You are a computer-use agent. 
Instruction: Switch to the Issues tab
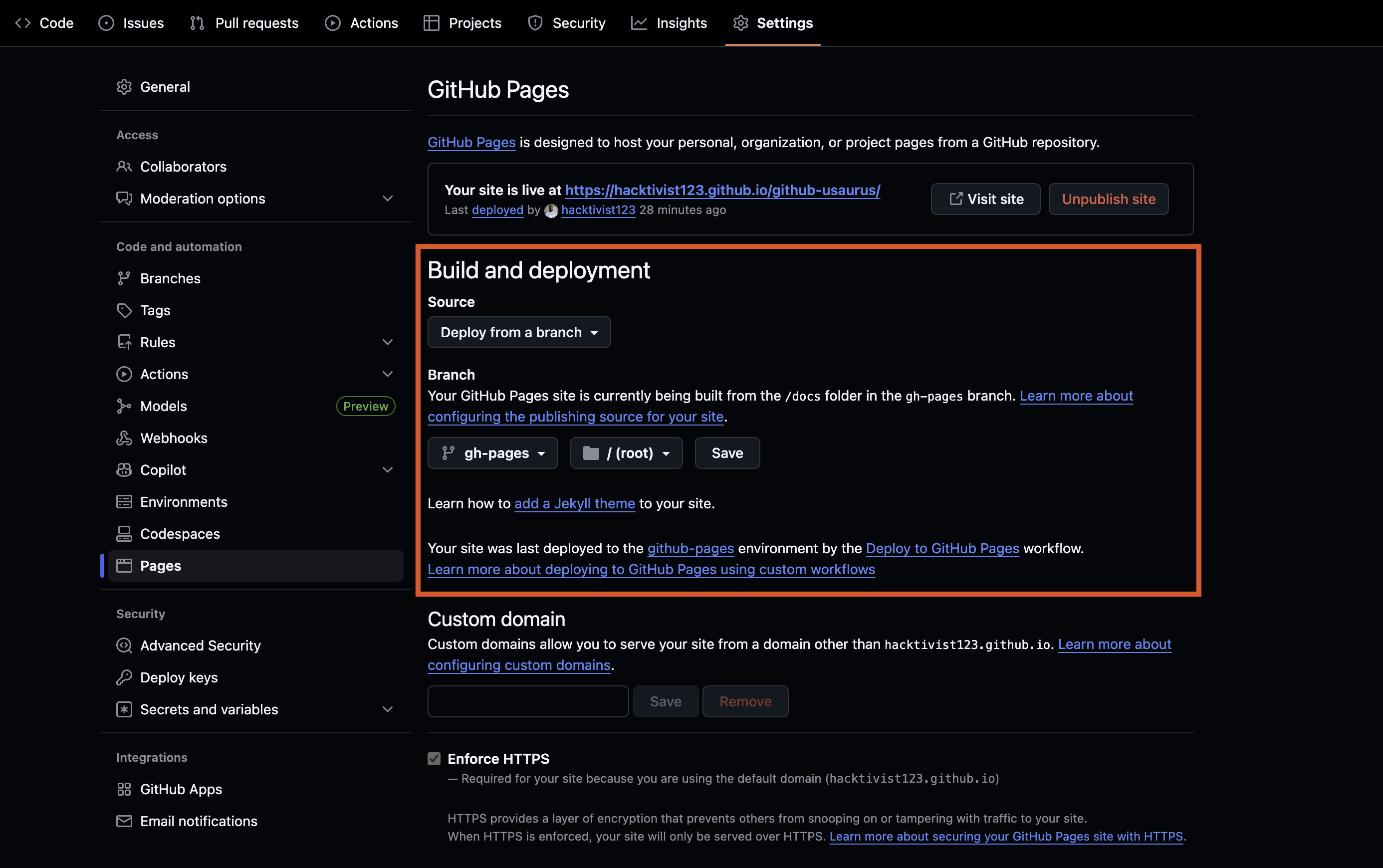point(132,23)
